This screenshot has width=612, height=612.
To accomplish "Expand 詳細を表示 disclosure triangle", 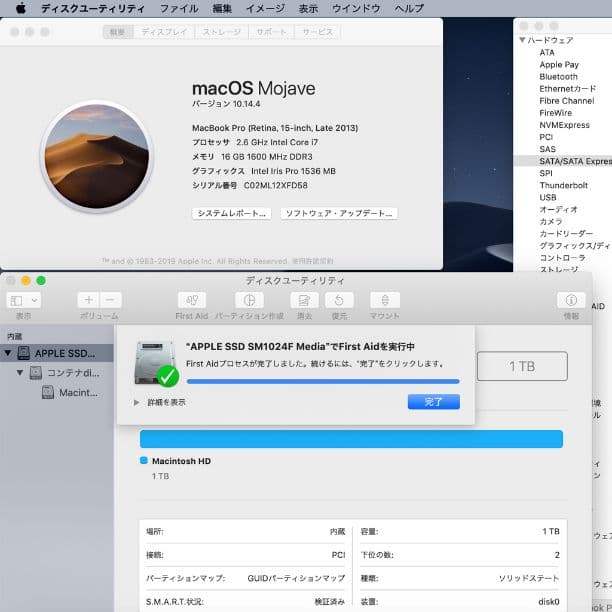I will click(x=136, y=402).
